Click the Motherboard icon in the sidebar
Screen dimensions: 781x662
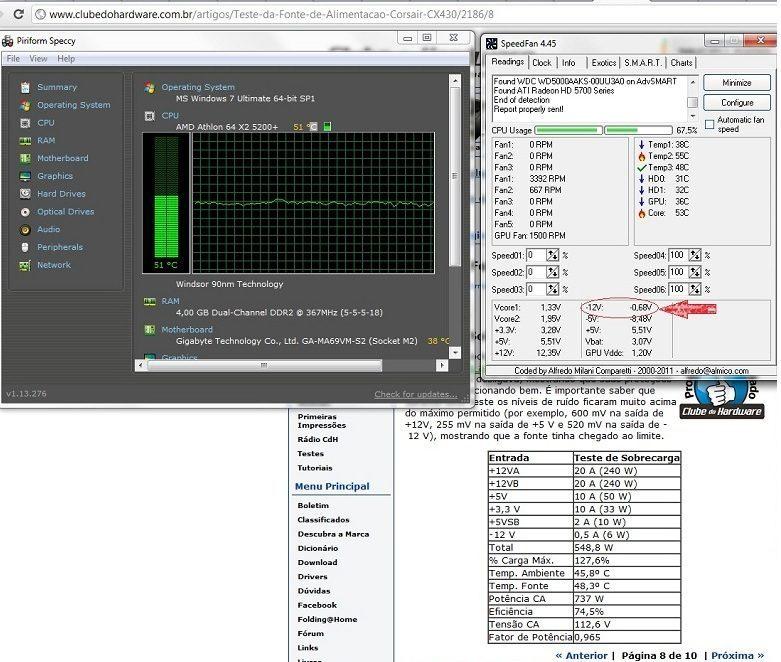click(25, 159)
